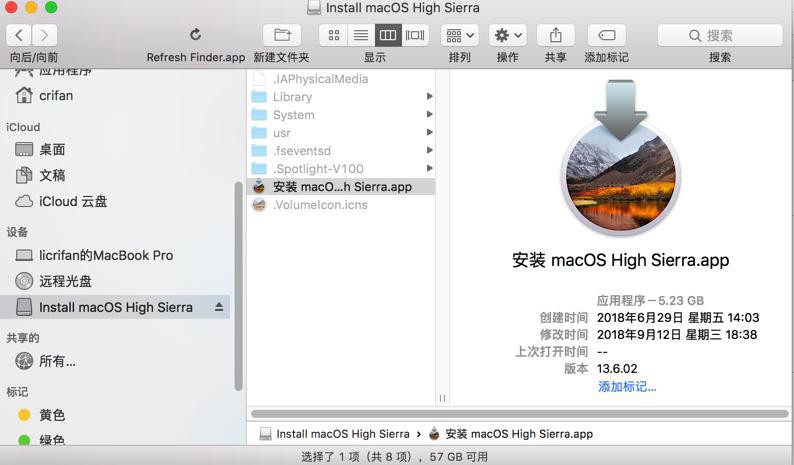The height and width of the screenshot is (465, 794).
Task: Click the desktop icon beside 桌面
Action: [x=24, y=149]
